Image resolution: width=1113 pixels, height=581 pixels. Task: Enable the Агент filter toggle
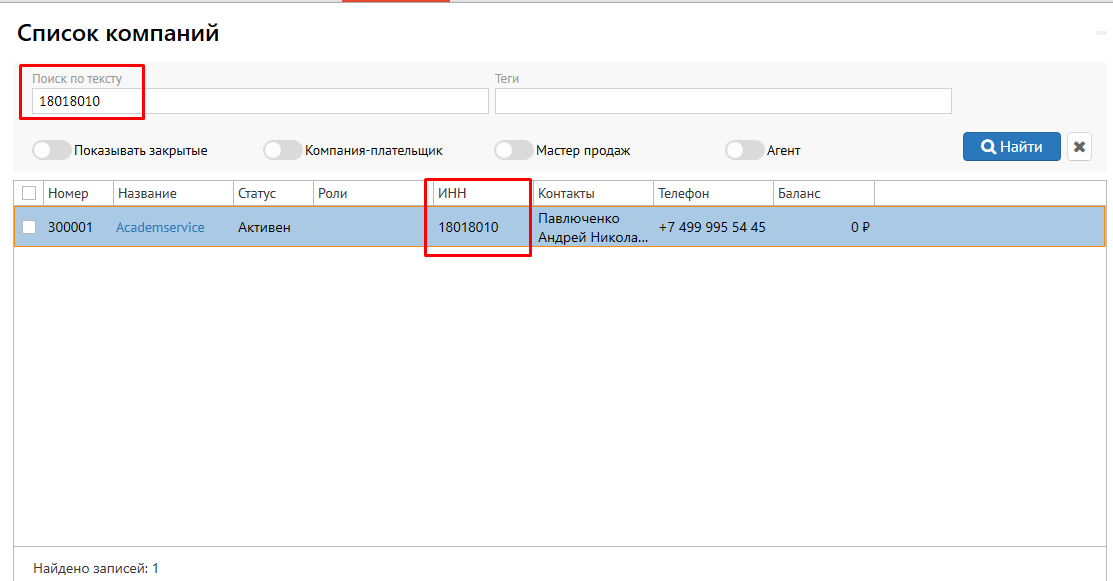tap(744, 151)
